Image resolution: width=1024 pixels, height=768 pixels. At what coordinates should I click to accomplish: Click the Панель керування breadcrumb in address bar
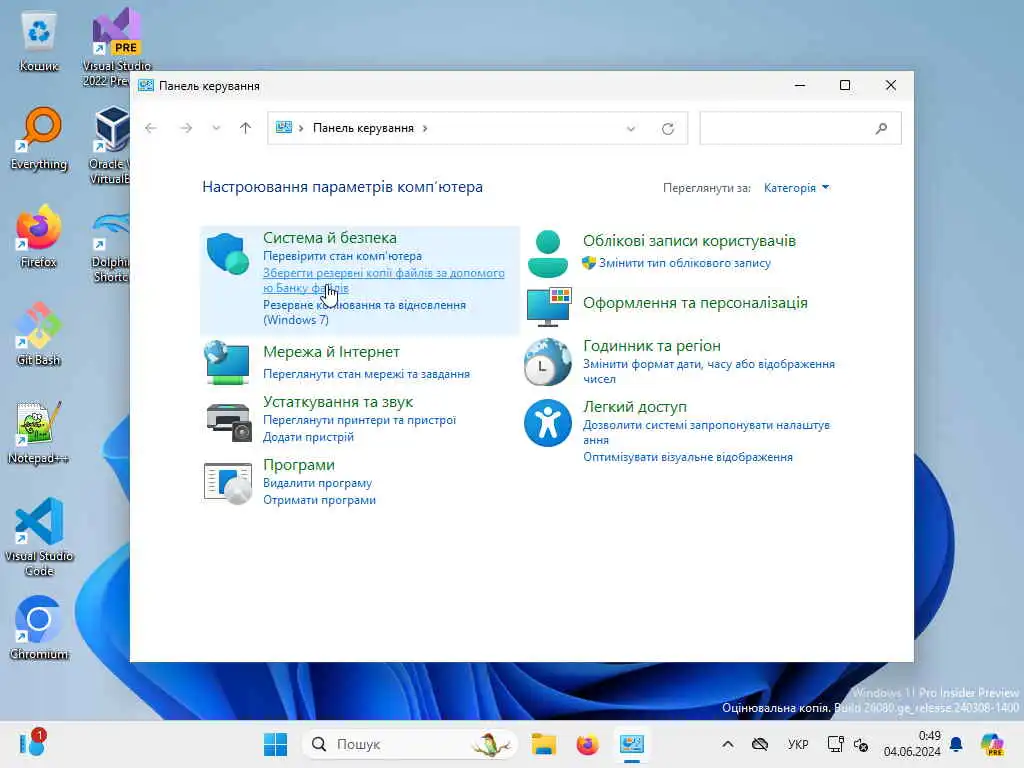(x=363, y=128)
